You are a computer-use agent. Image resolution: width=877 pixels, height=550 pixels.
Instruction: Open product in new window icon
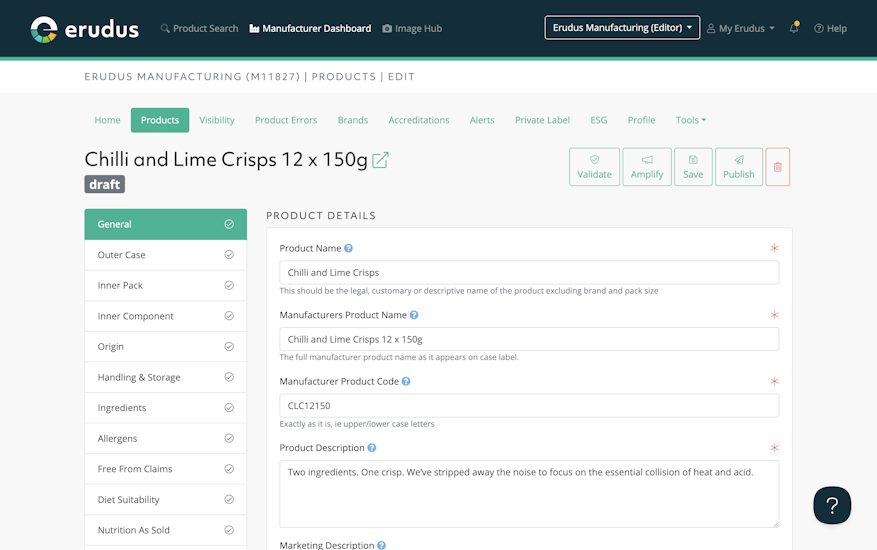click(380, 160)
